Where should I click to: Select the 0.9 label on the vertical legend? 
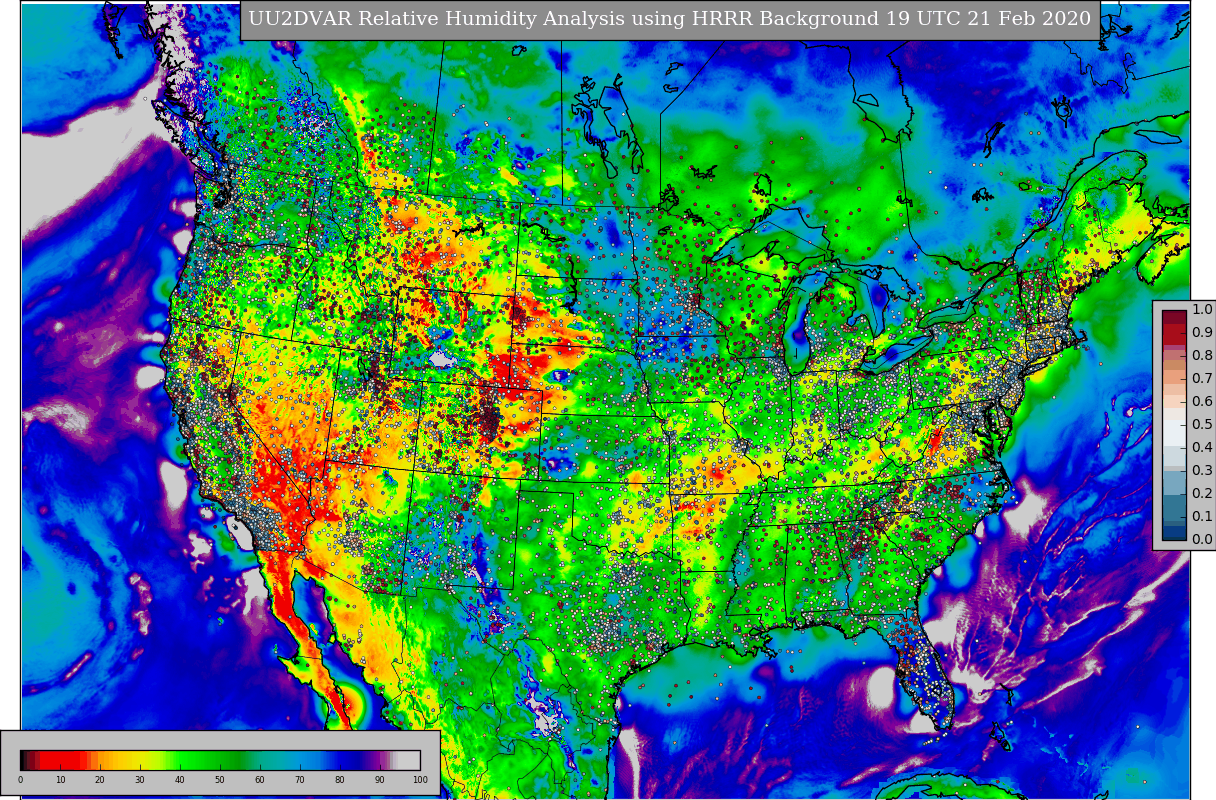click(x=1202, y=333)
